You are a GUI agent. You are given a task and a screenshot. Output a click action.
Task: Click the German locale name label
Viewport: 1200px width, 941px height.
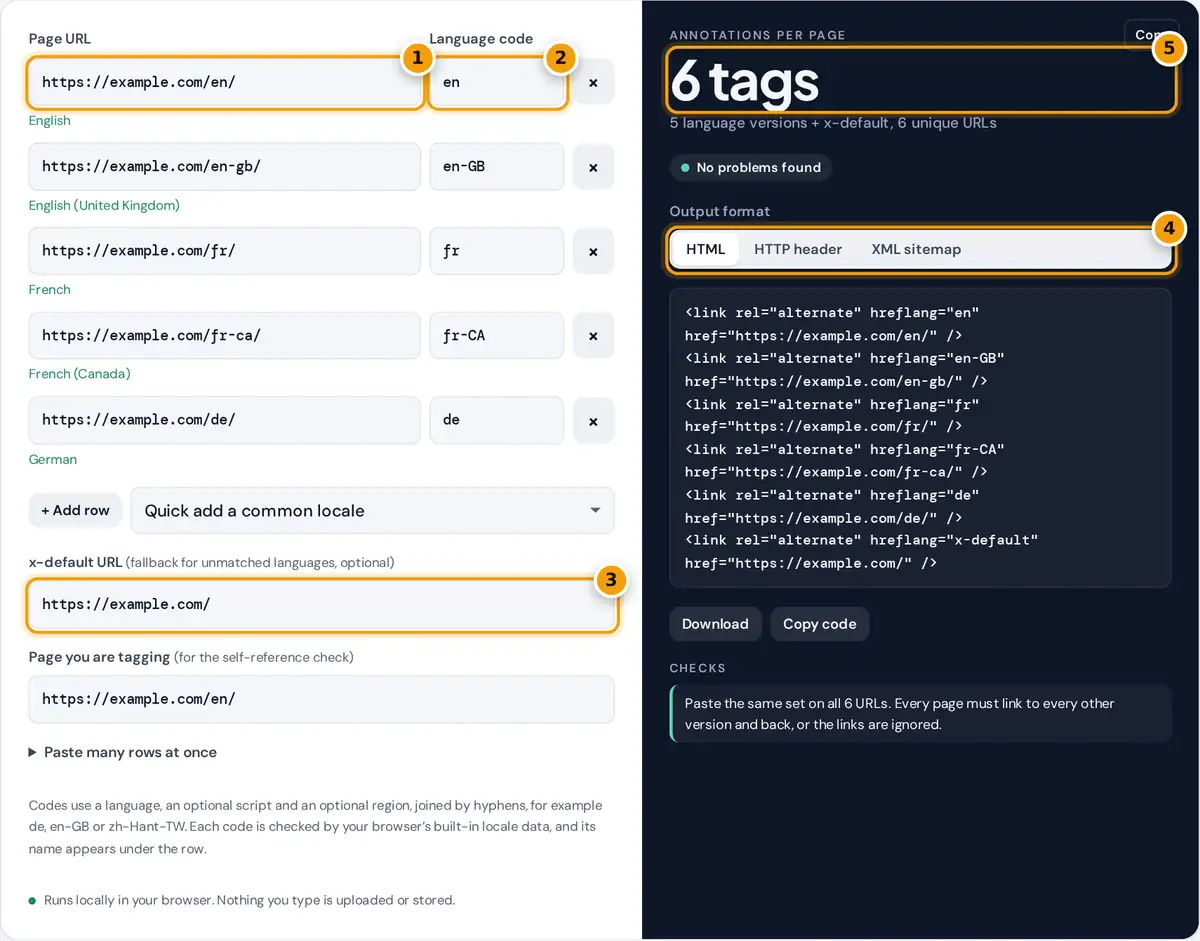coord(53,459)
